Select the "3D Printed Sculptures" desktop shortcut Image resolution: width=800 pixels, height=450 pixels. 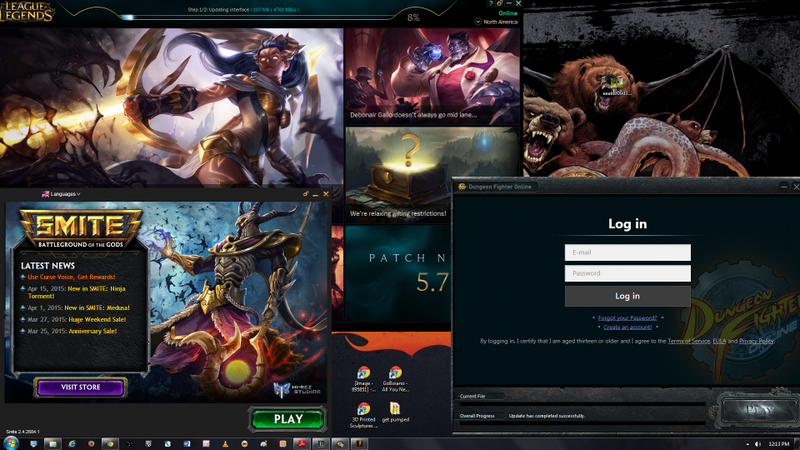point(363,415)
